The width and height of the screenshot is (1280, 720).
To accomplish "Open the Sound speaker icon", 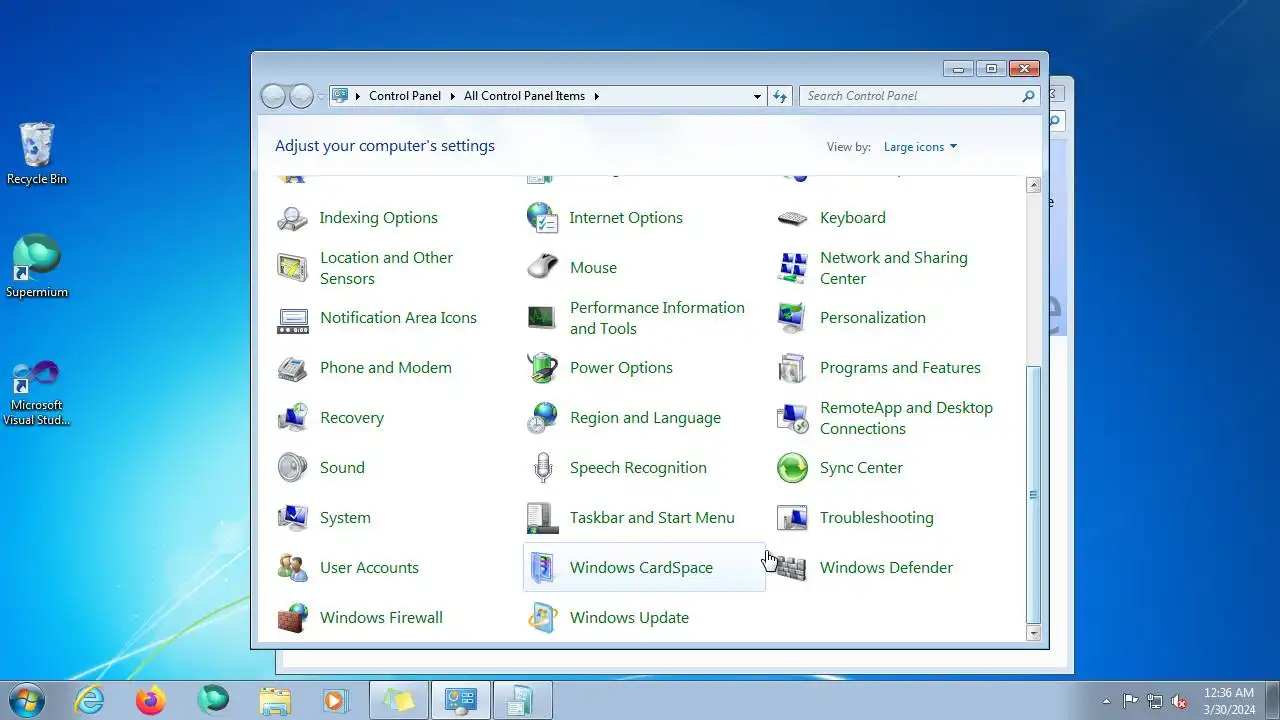I will (x=293, y=468).
